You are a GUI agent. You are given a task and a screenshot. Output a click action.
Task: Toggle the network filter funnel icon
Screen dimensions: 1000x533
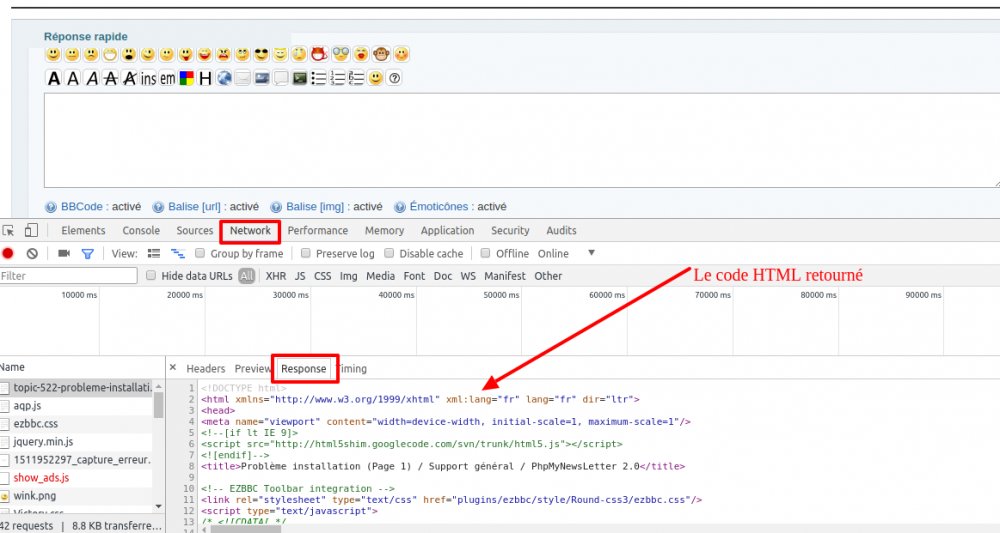click(x=87, y=254)
